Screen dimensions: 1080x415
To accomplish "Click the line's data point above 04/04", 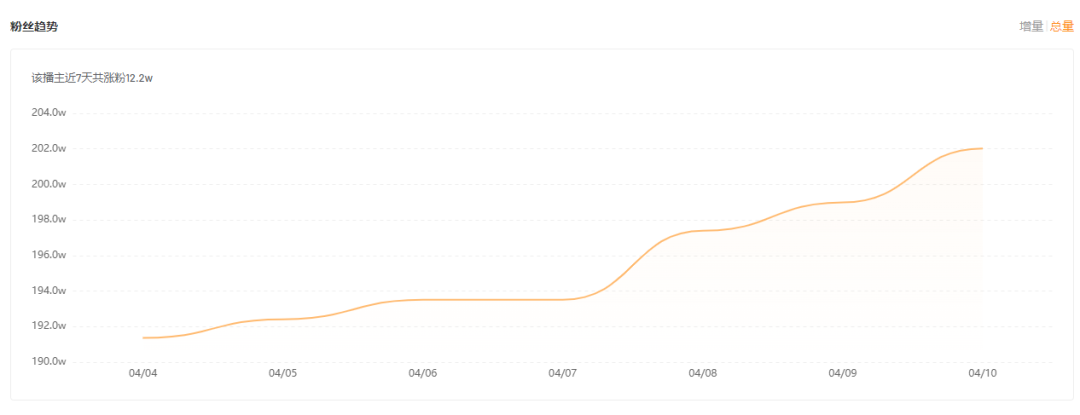I will 143,338.
